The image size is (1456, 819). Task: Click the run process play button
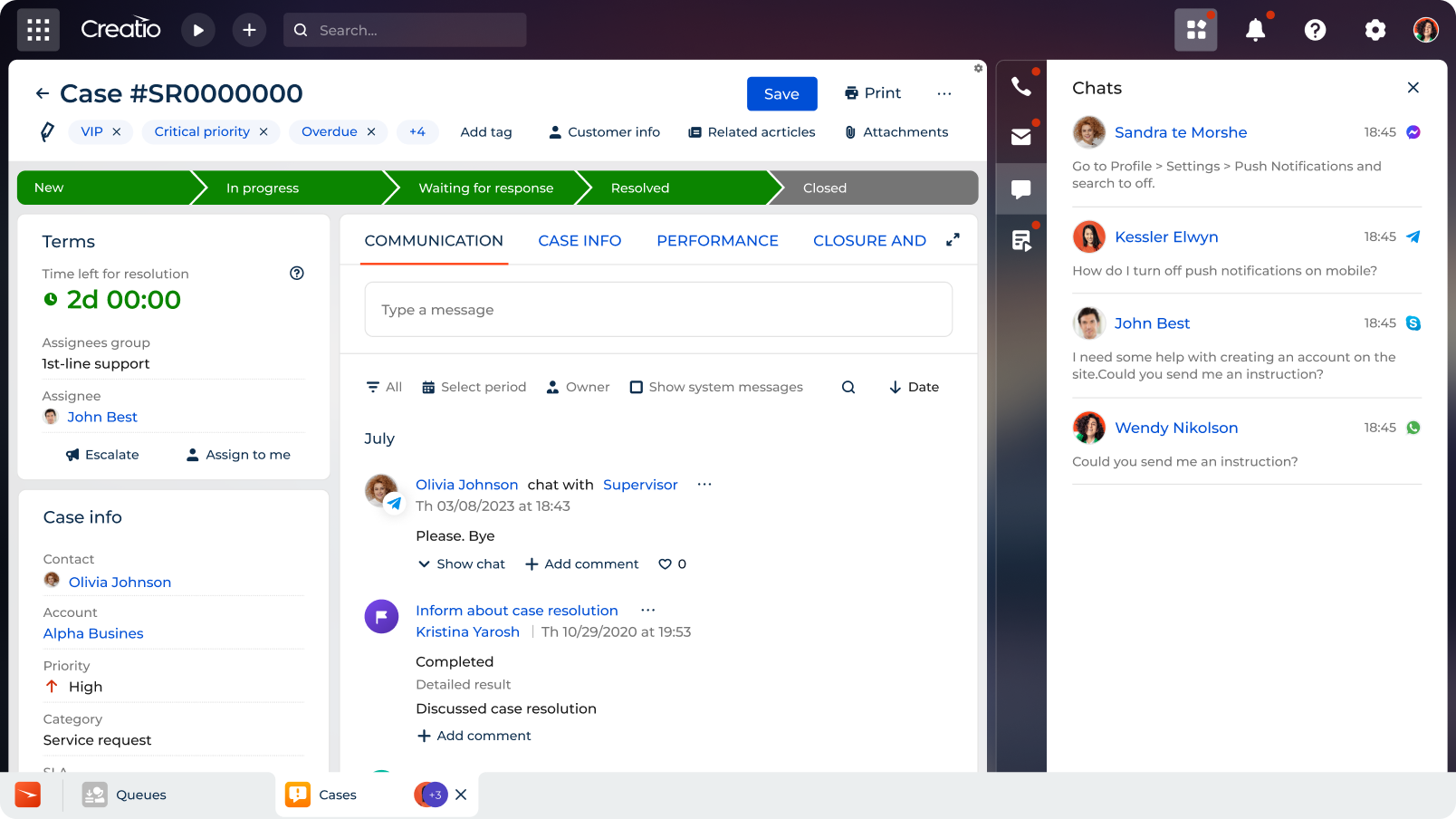198,30
